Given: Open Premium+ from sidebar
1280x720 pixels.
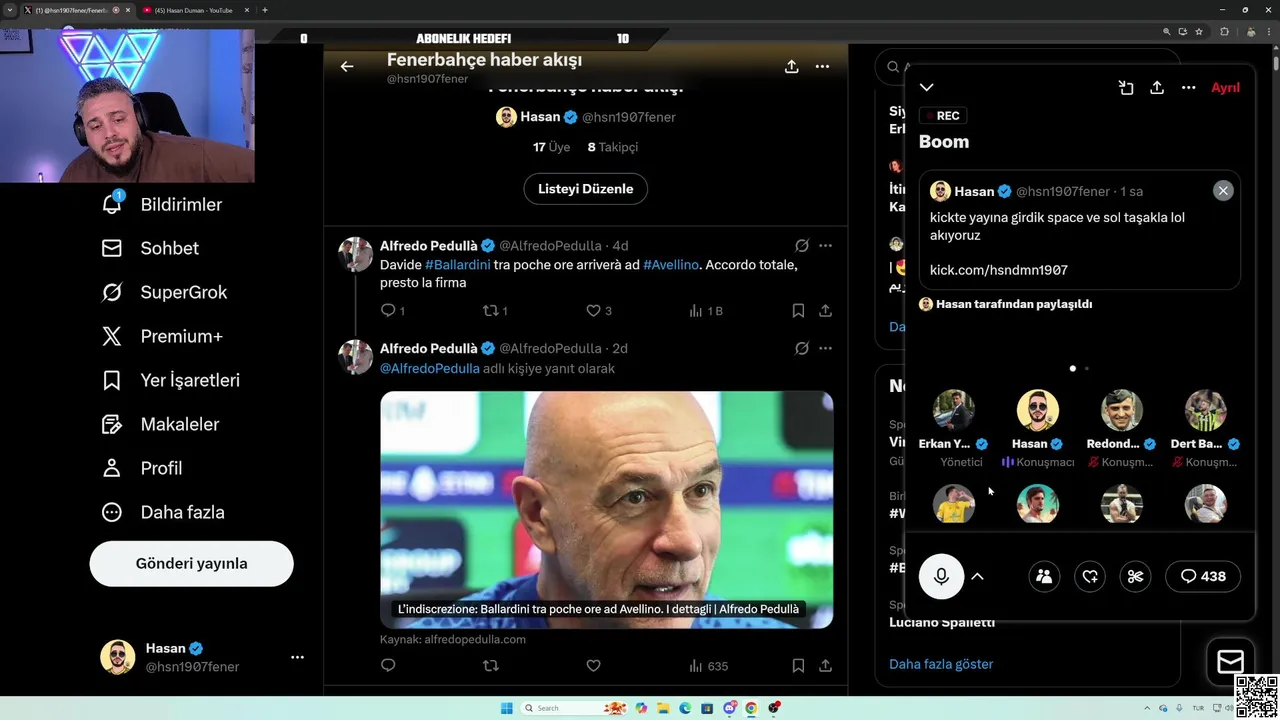Looking at the screenshot, I should pyautogui.click(x=162, y=336).
